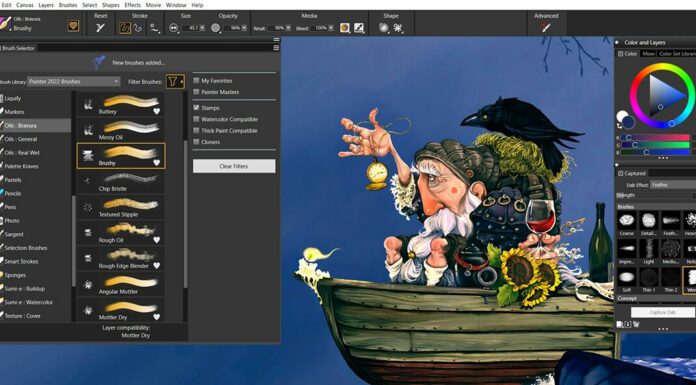Open the Window menu
The width and height of the screenshot is (696, 385).
(x=176, y=5)
